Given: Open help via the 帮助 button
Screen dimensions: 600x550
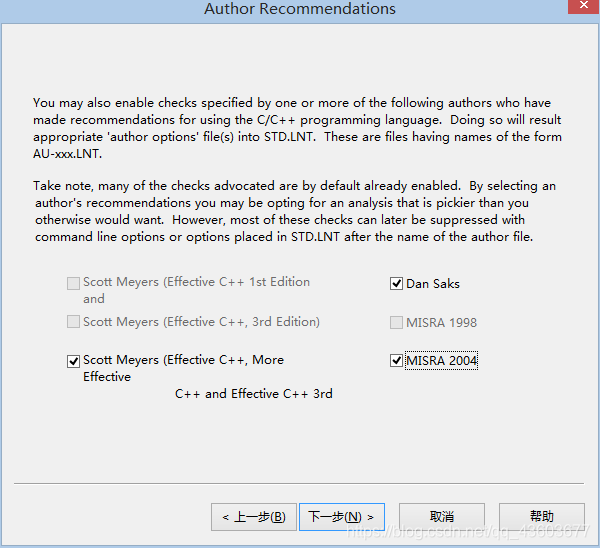Looking at the screenshot, I should coord(541,517).
